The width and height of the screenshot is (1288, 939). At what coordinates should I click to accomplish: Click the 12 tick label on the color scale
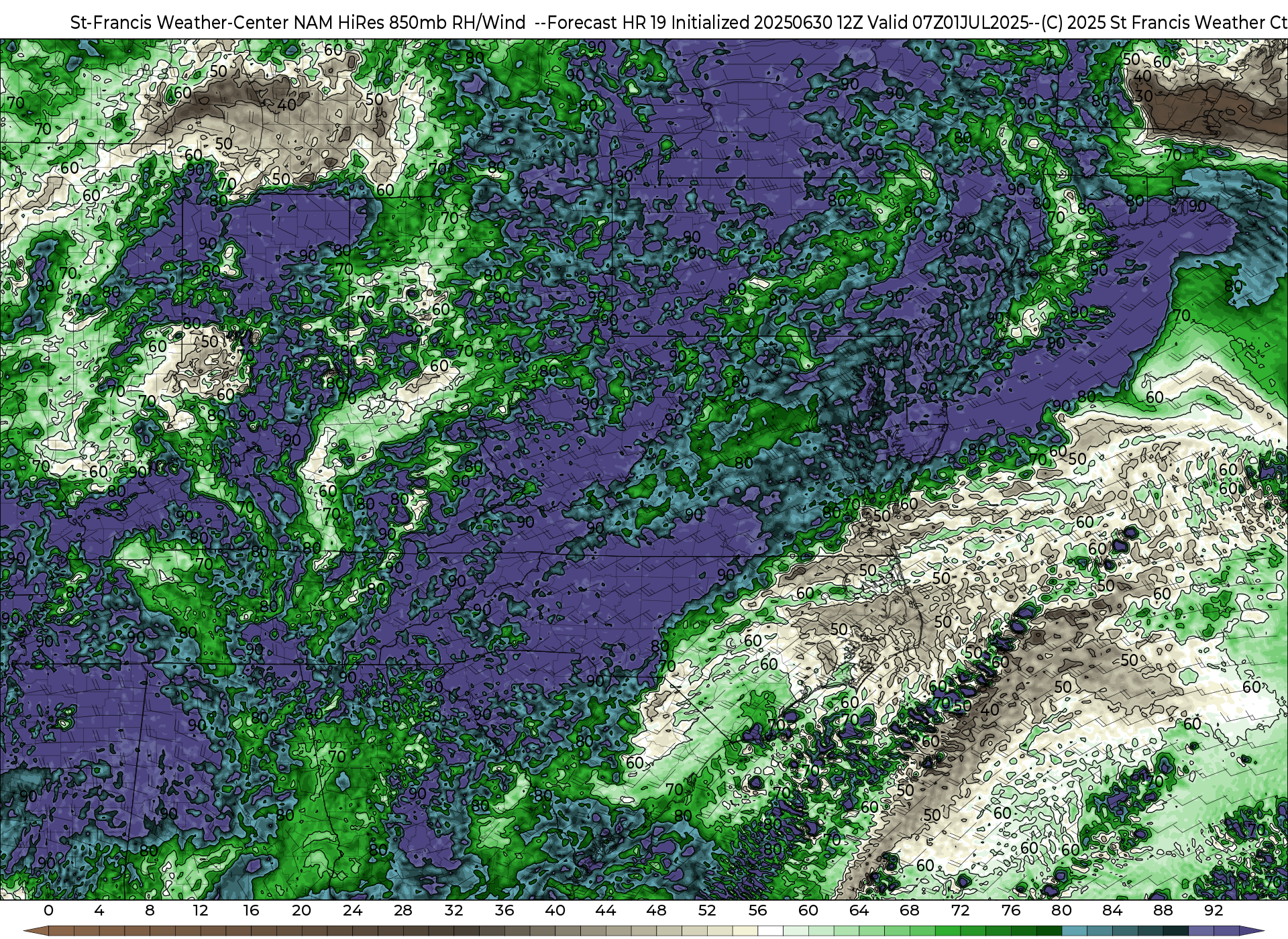click(201, 910)
